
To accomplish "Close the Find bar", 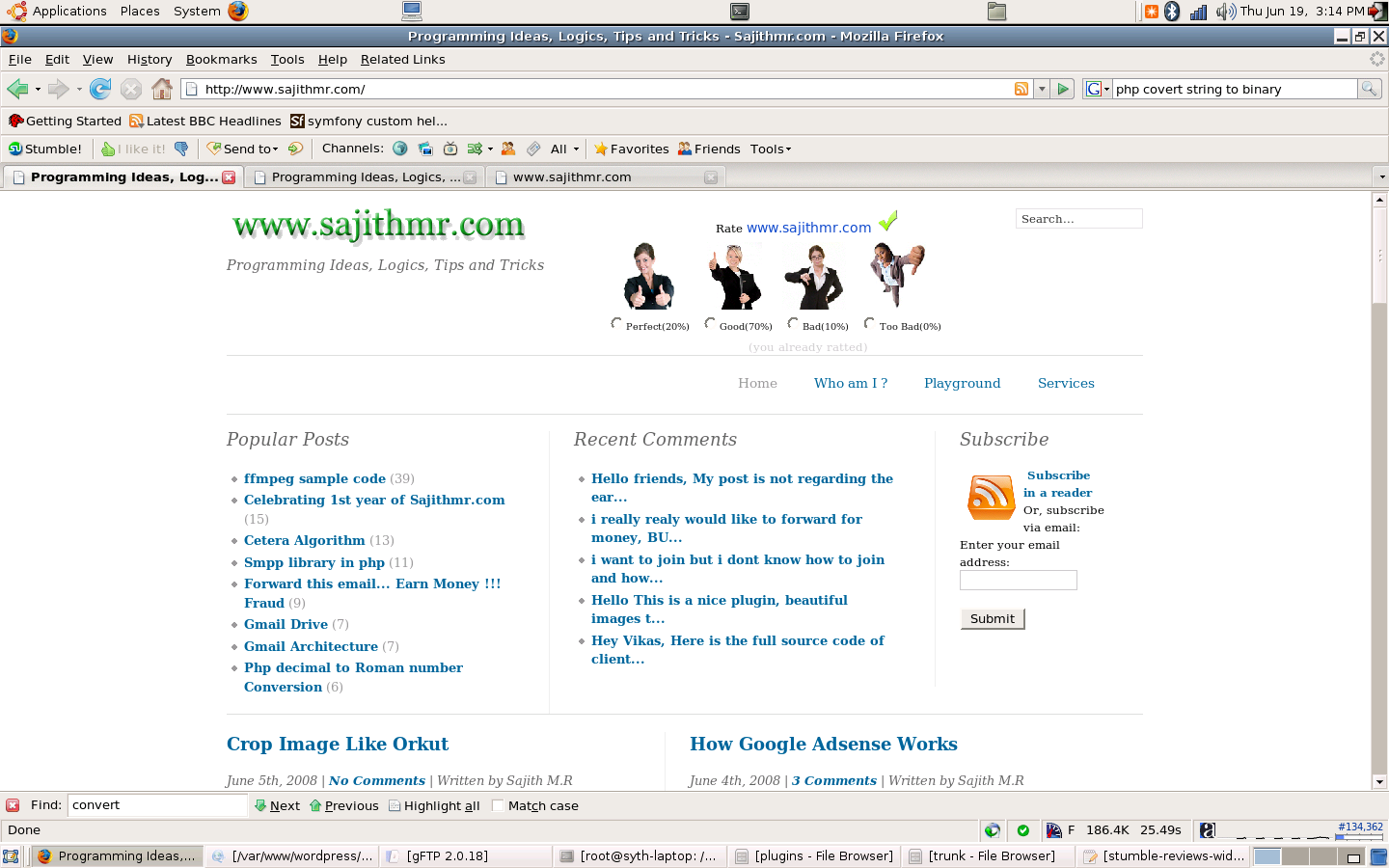I will point(13,805).
